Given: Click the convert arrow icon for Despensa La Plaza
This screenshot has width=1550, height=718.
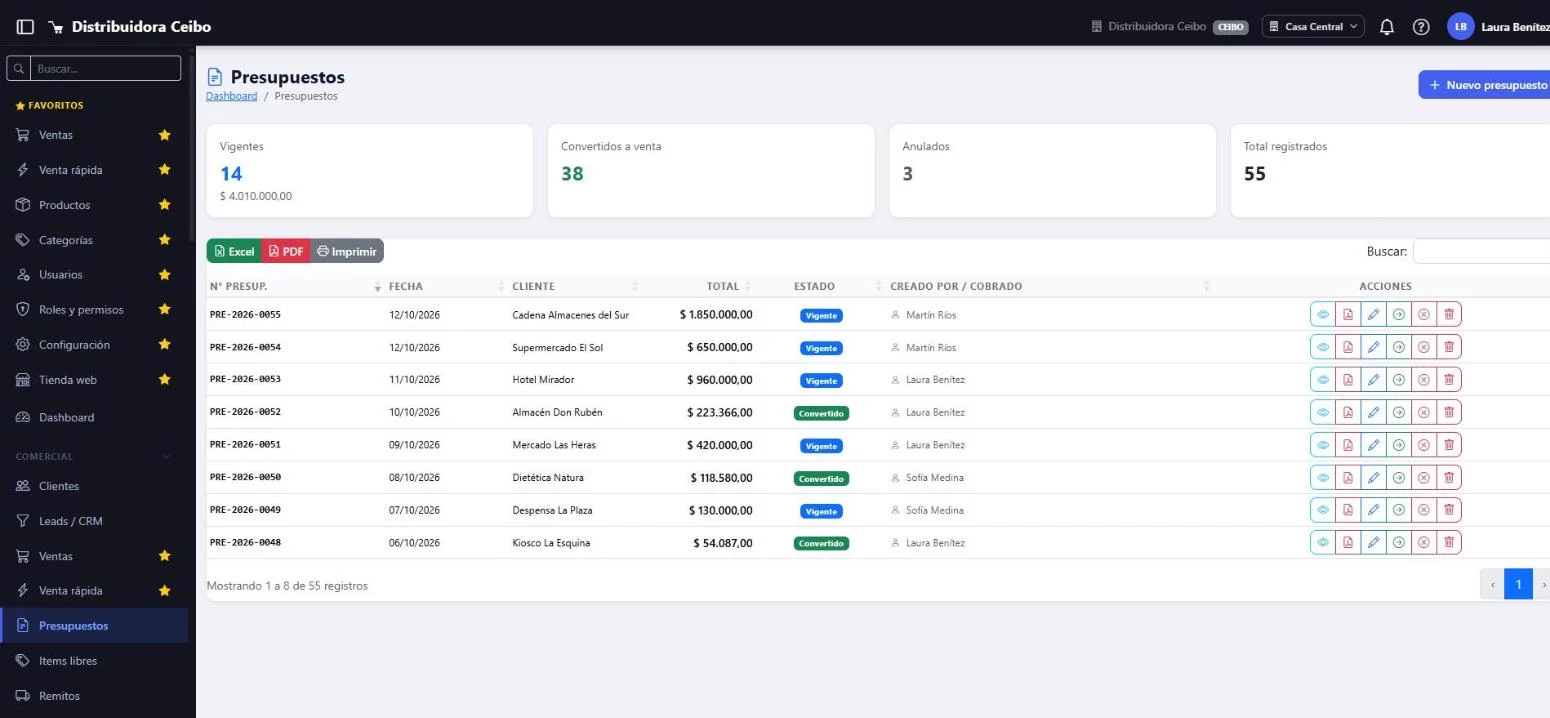Looking at the screenshot, I should (1399, 510).
